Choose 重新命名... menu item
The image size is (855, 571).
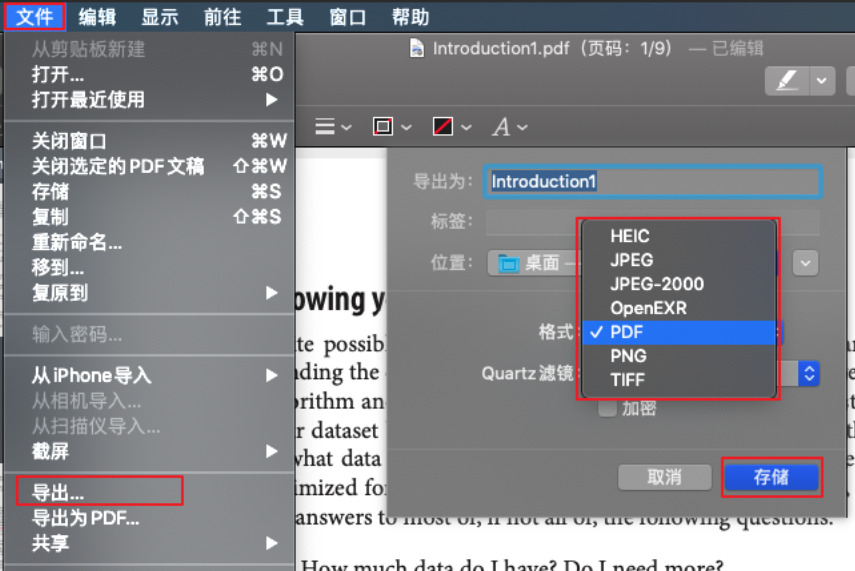(149, 242)
